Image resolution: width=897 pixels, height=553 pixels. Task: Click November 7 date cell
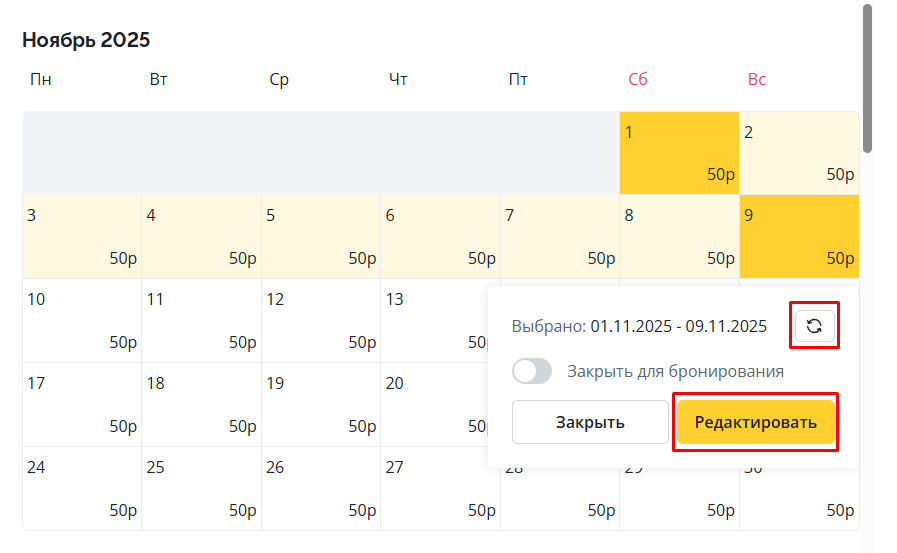tap(560, 237)
